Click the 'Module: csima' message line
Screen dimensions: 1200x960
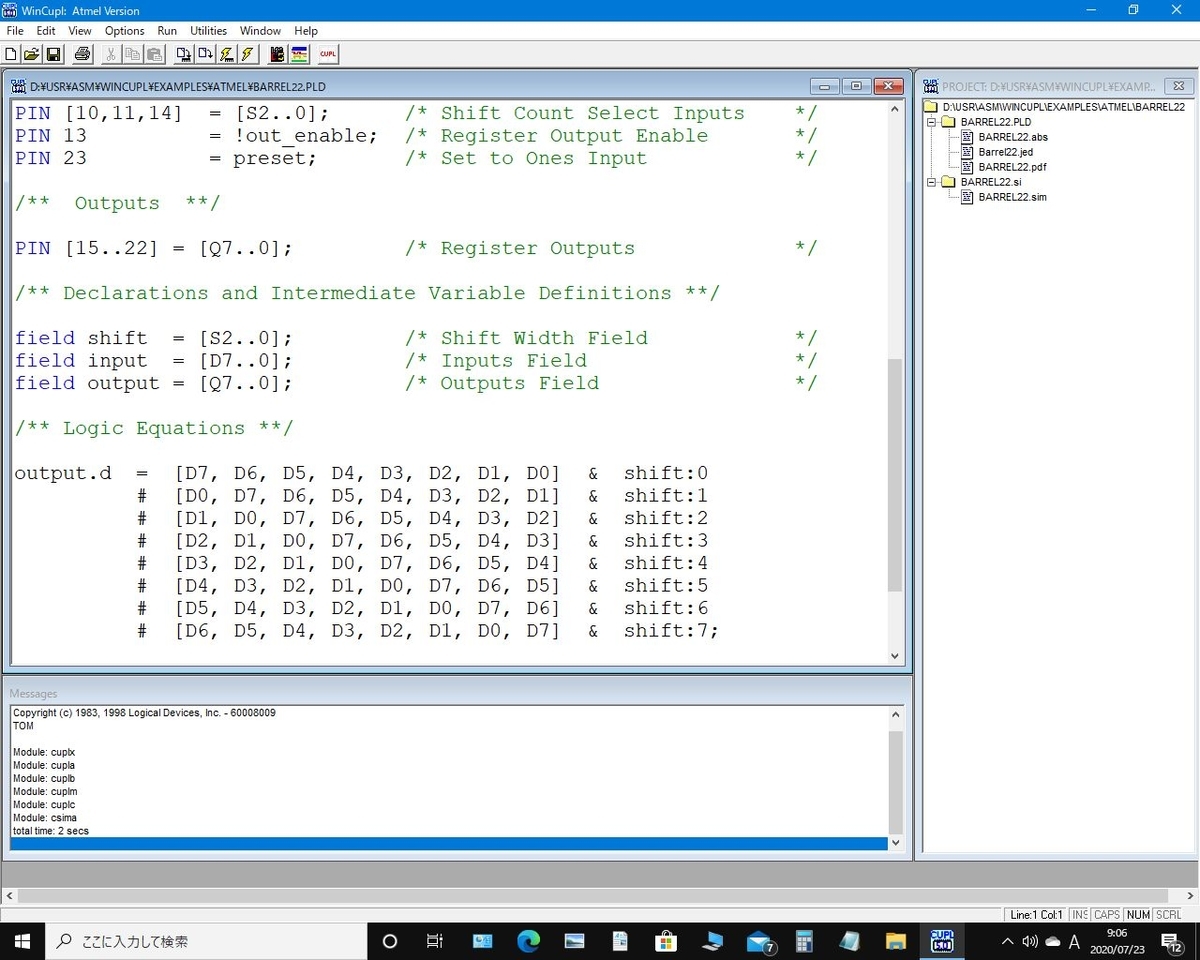click(x=45, y=818)
